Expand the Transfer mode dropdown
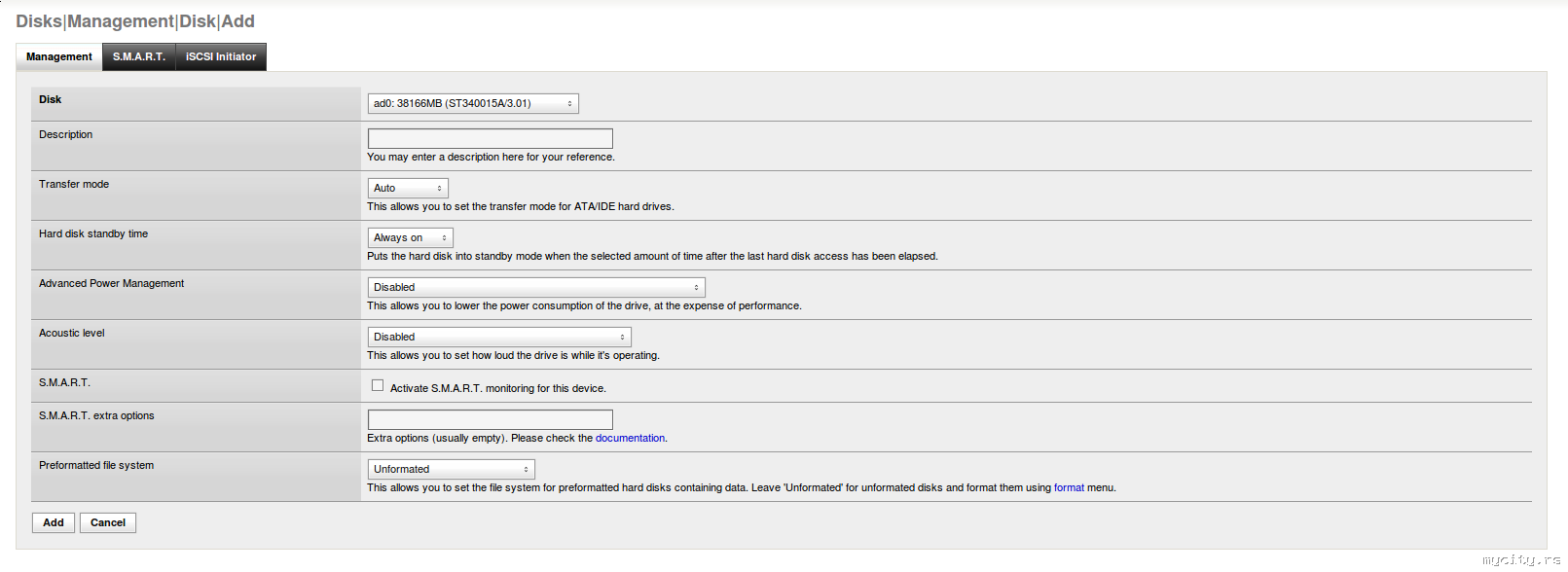This screenshot has height=572, width=1568. pos(408,188)
